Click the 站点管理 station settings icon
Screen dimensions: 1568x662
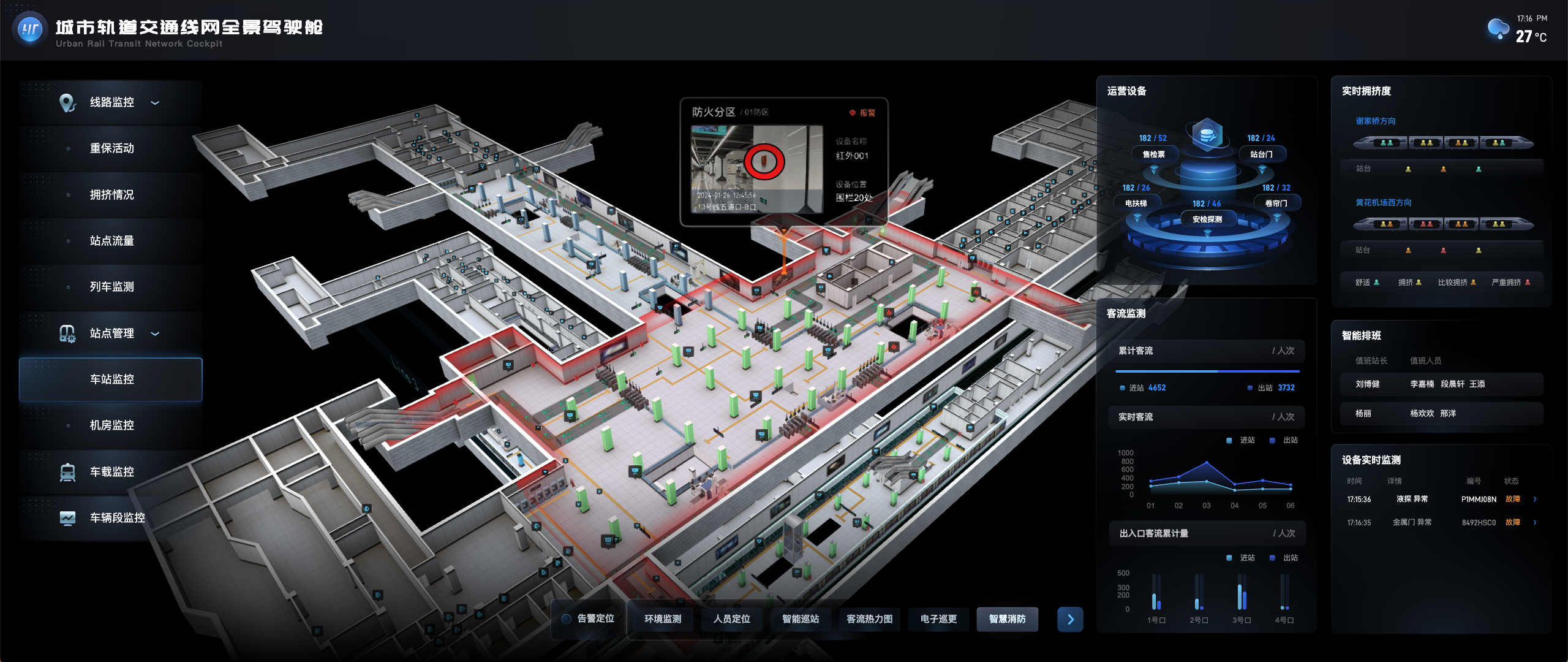[x=67, y=333]
